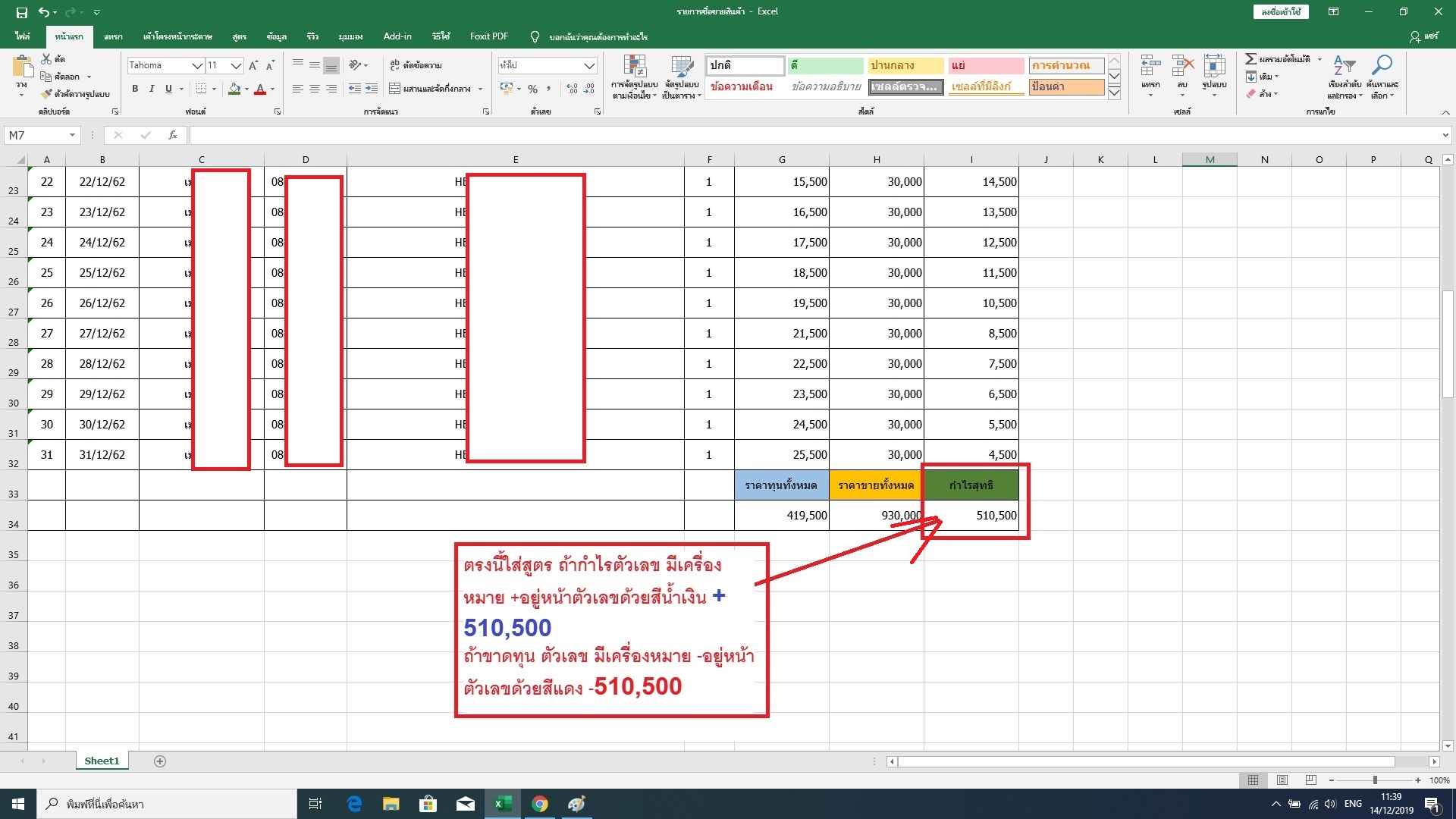
Task: Click the insert function fx icon
Action: (173, 135)
